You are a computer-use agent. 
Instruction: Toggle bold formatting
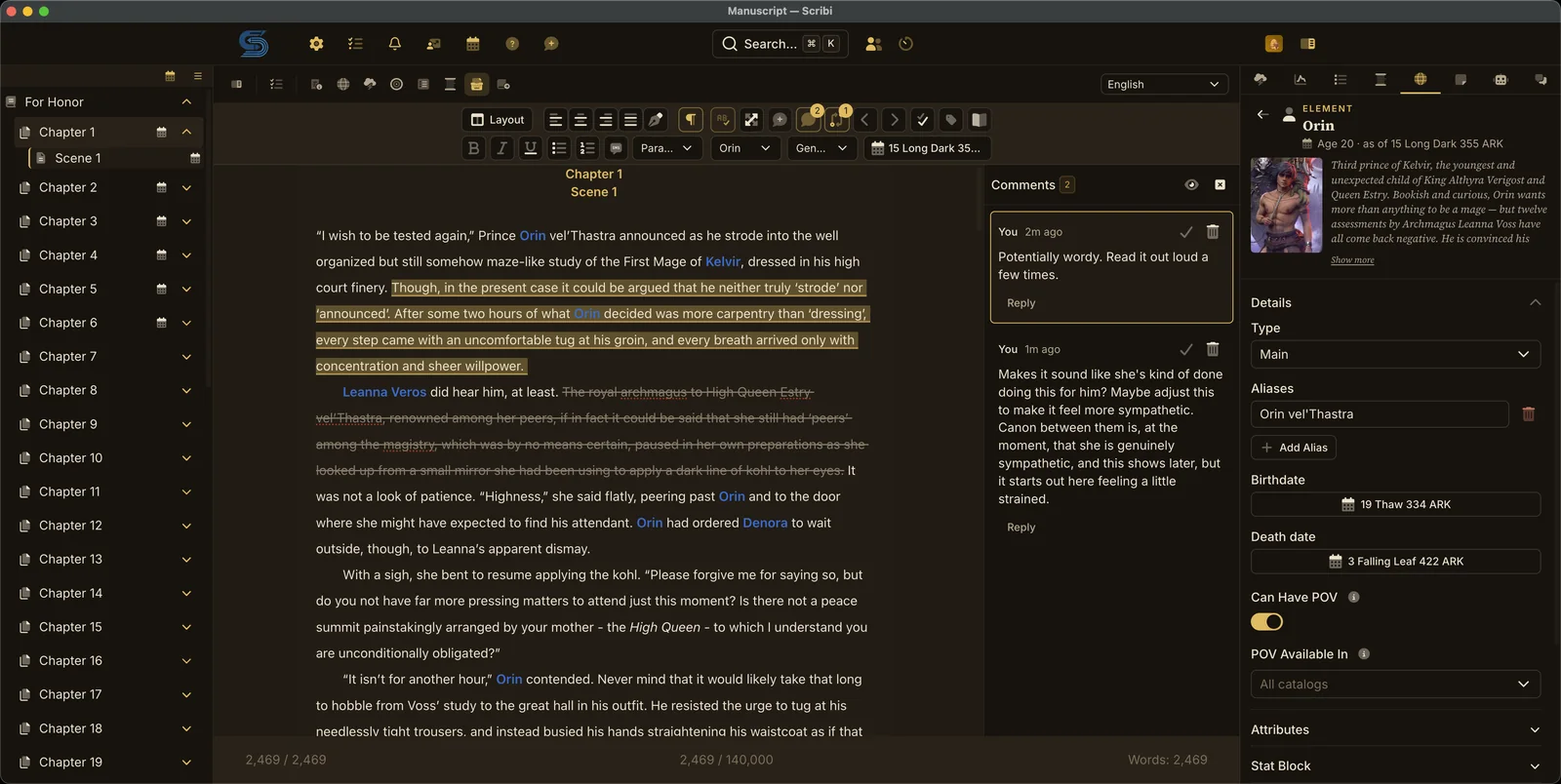click(474, 148)
